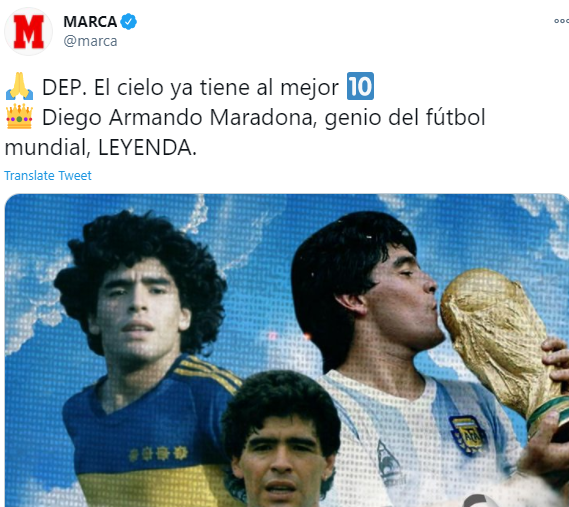The image size is (569, 507).
Task: Open the tweet's three-dot more menu
Action: (562, 21)
